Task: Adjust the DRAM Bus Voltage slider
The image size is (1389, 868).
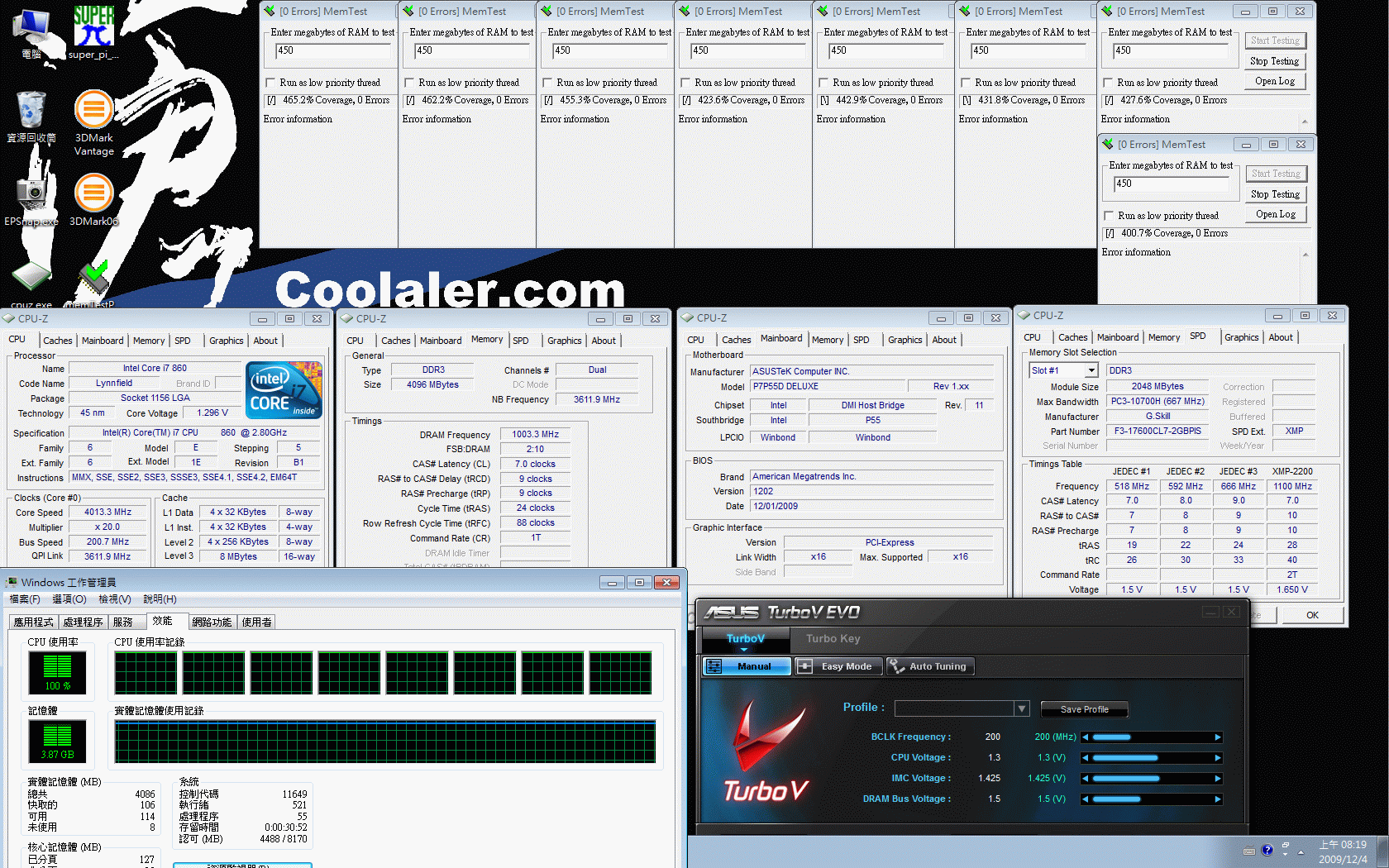Action: [1152, 799]
